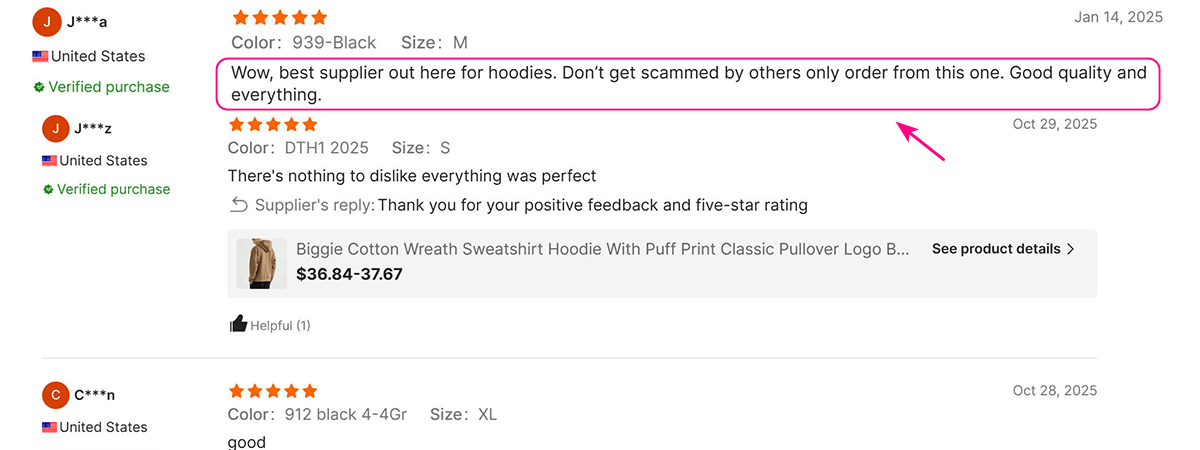Image resolution: width=1200 pixels, height=450 pixels.
Task: Click the highlighted review text by J***a
Action: coord(688,84)
